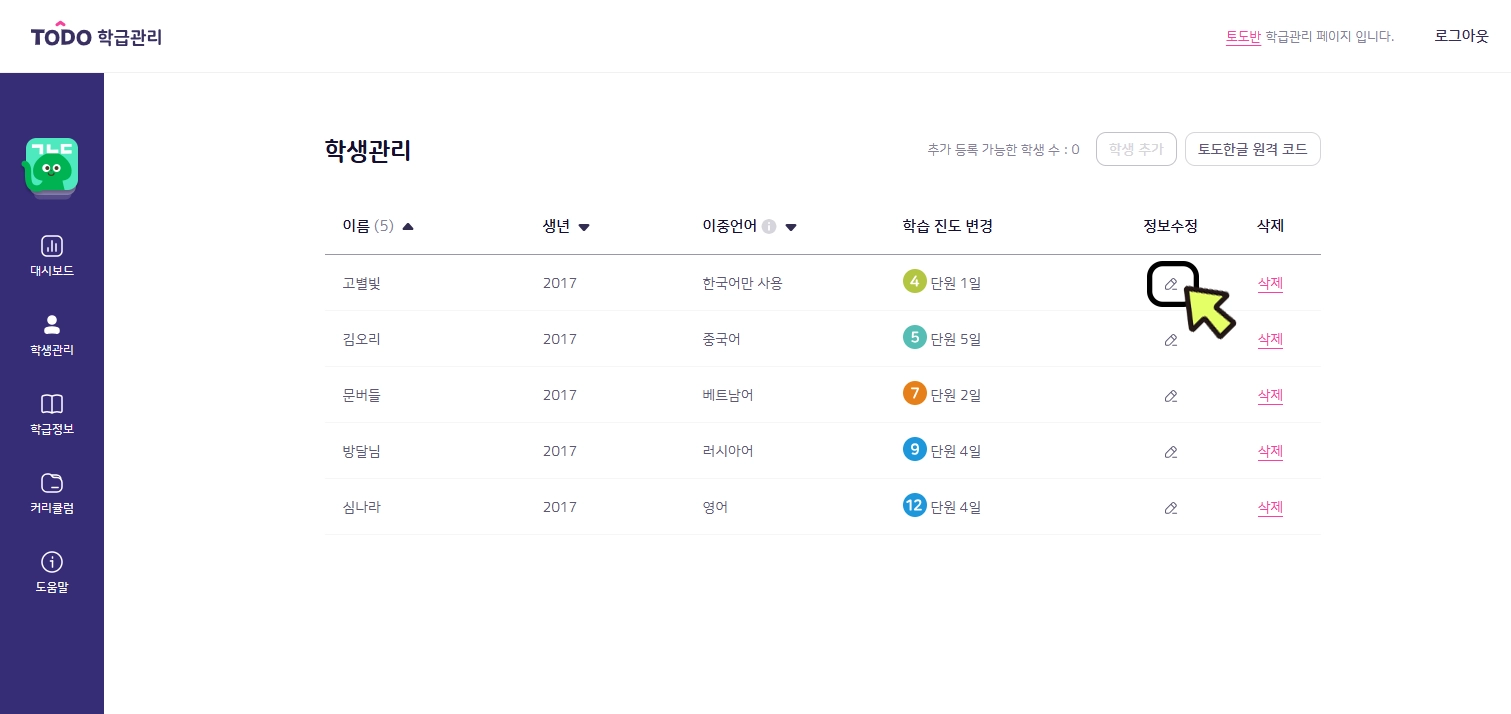Open the 대시보드 sidebar icon
The width and height of the screenshot is (1511, 714).
coord(52,246)
